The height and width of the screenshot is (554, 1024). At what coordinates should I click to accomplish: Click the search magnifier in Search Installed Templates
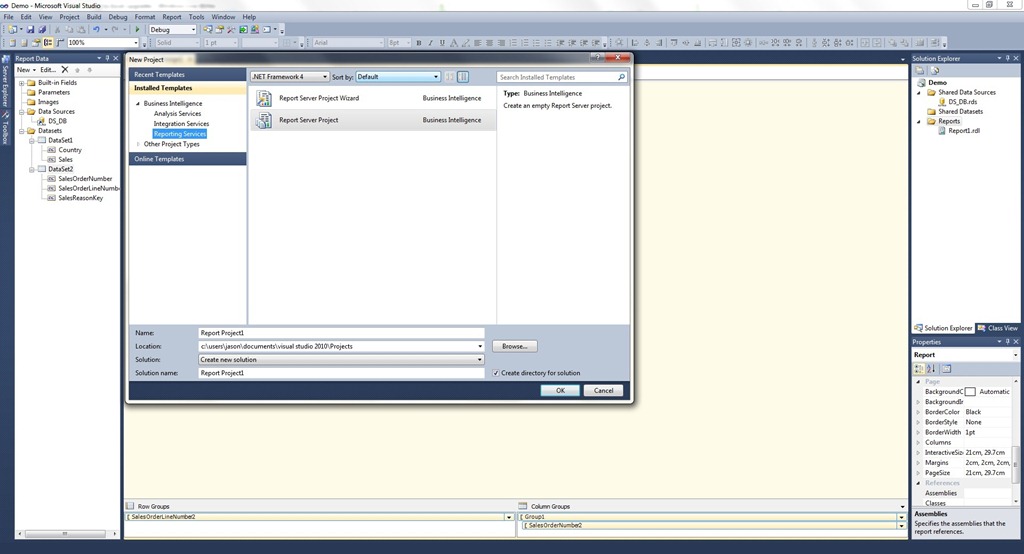(x=621, y=77)
